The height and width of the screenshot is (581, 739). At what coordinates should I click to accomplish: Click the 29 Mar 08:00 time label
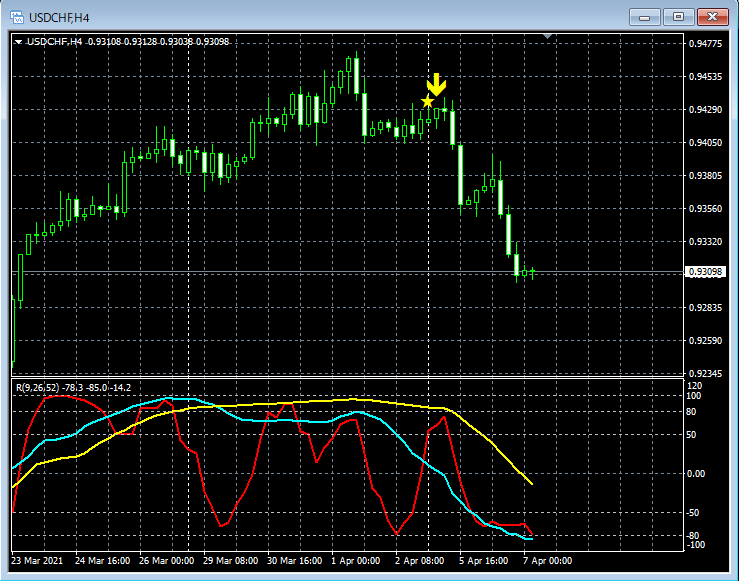(230, 561)
